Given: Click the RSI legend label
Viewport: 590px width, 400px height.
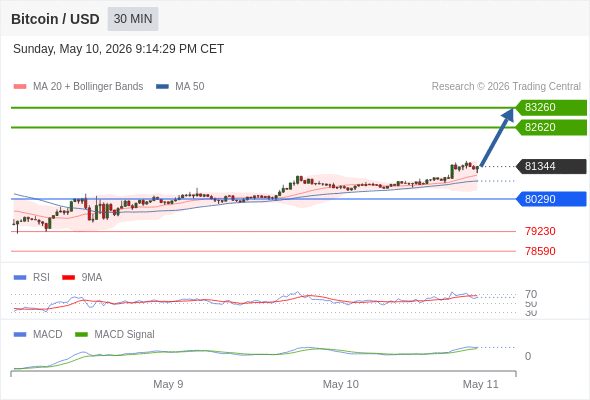Looking at the screenshot, I should click(41, 277).
